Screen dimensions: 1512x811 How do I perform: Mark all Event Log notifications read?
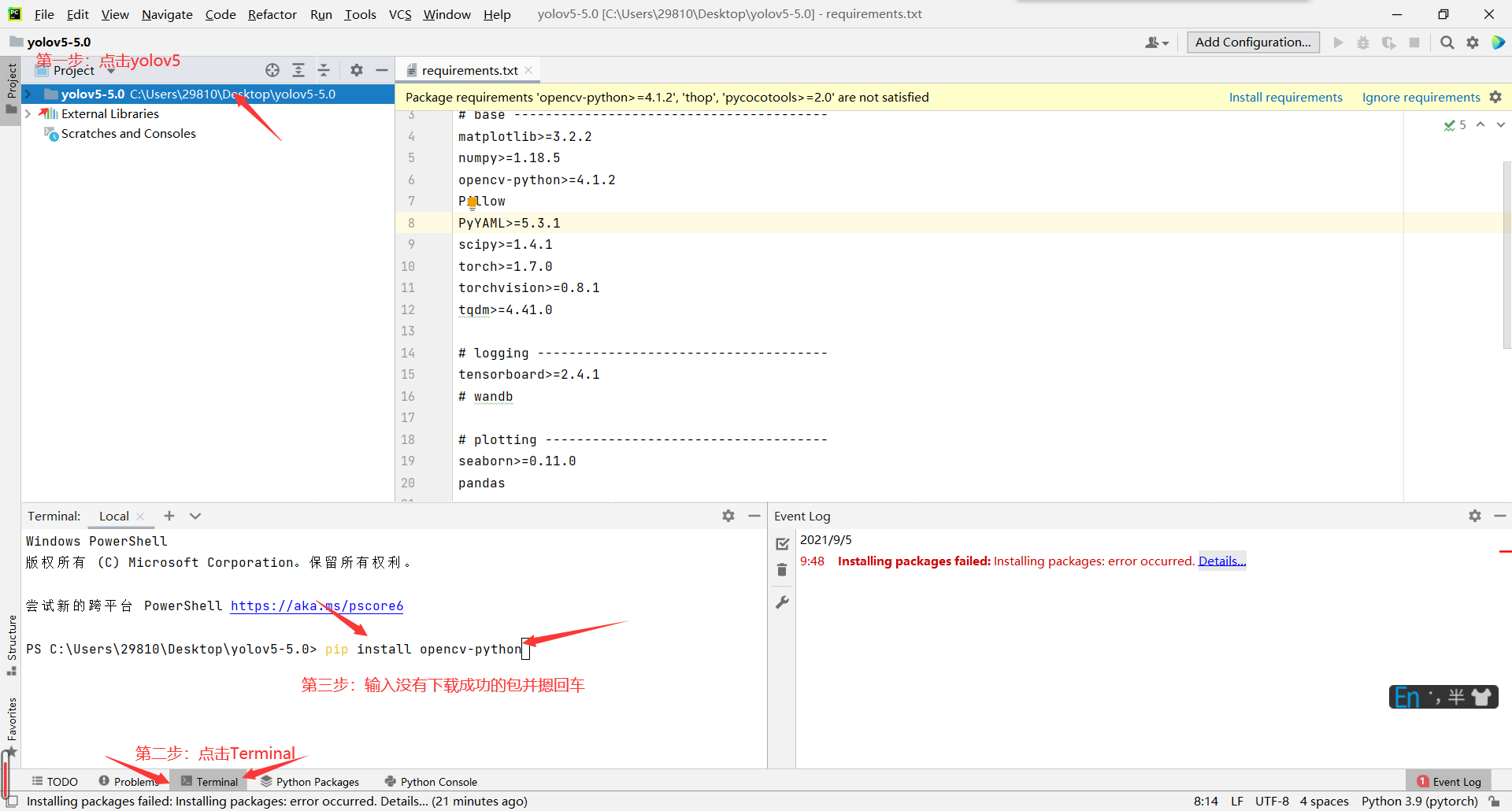click(782, 544)
